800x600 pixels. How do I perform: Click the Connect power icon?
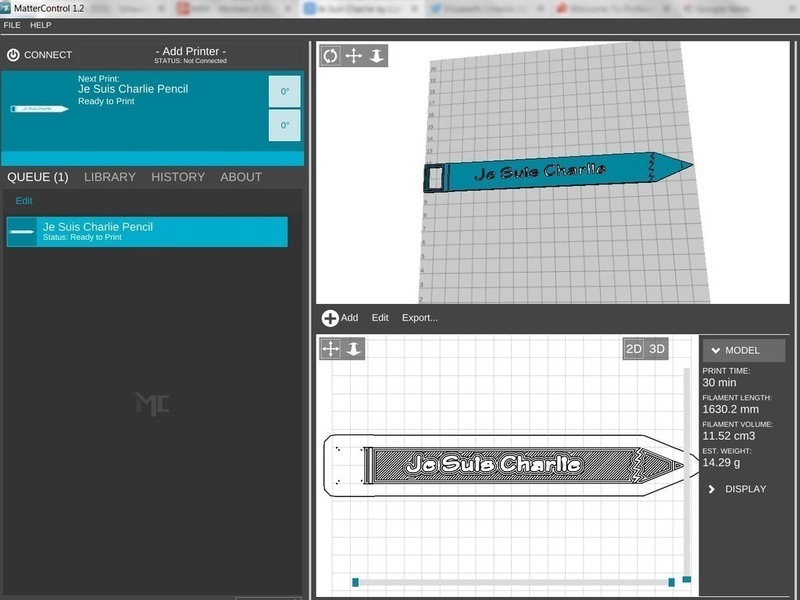click(x=14, y=55)
